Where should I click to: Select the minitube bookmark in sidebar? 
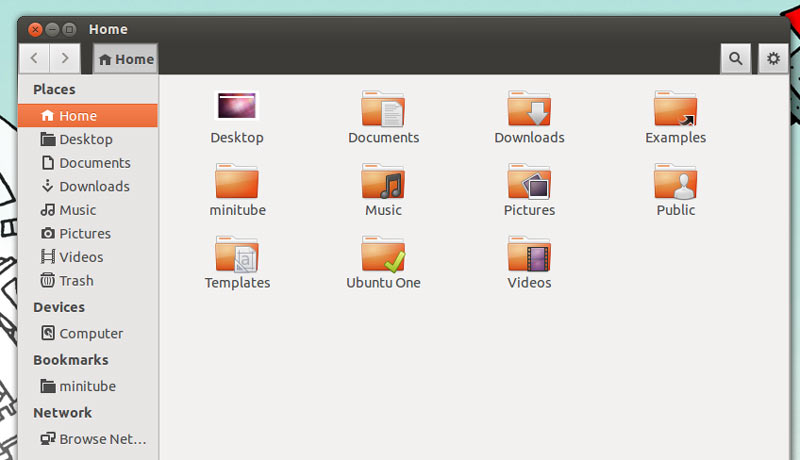(x=87, y=386)
